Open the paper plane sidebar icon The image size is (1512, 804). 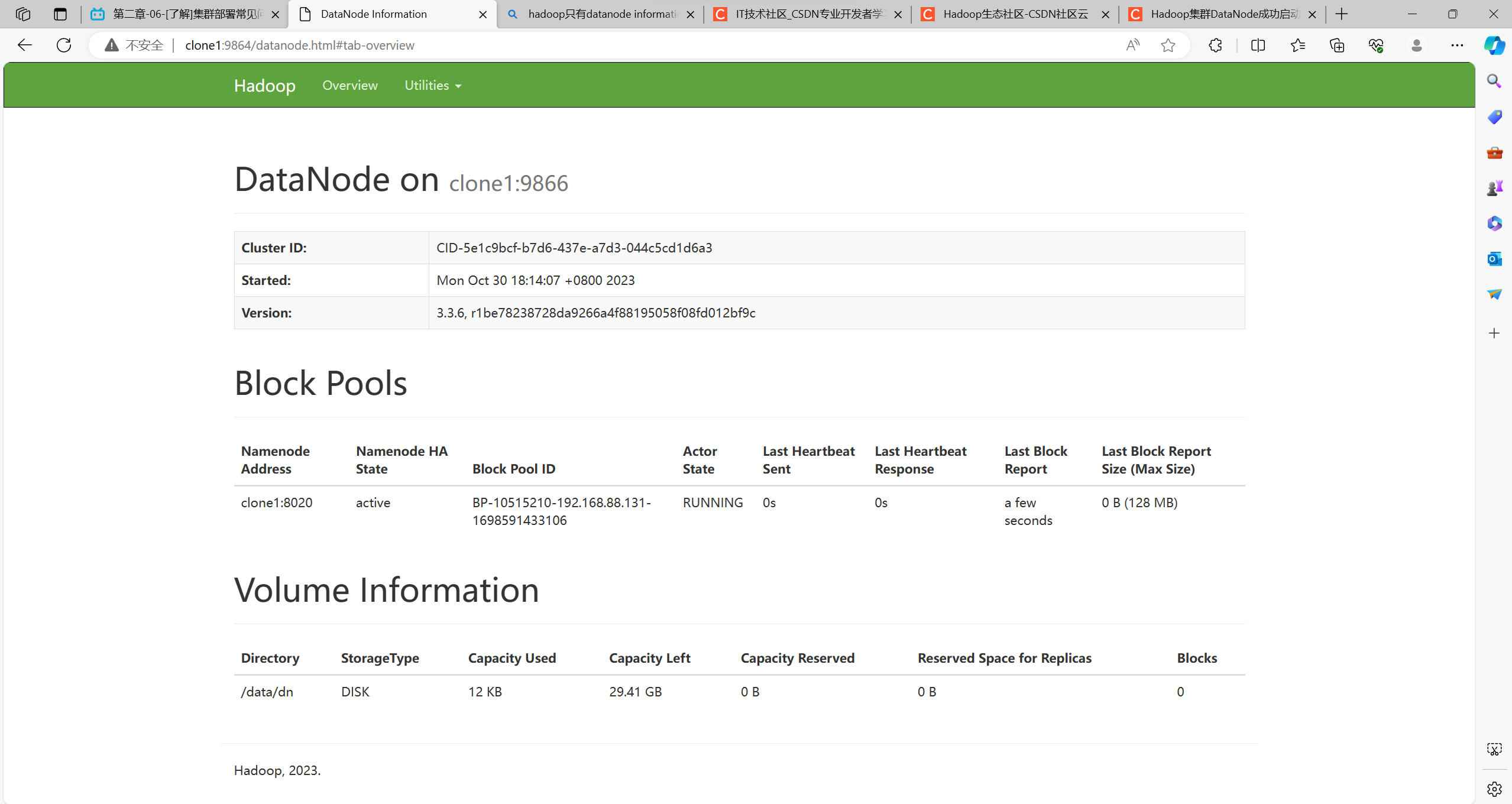[1494, 294]
